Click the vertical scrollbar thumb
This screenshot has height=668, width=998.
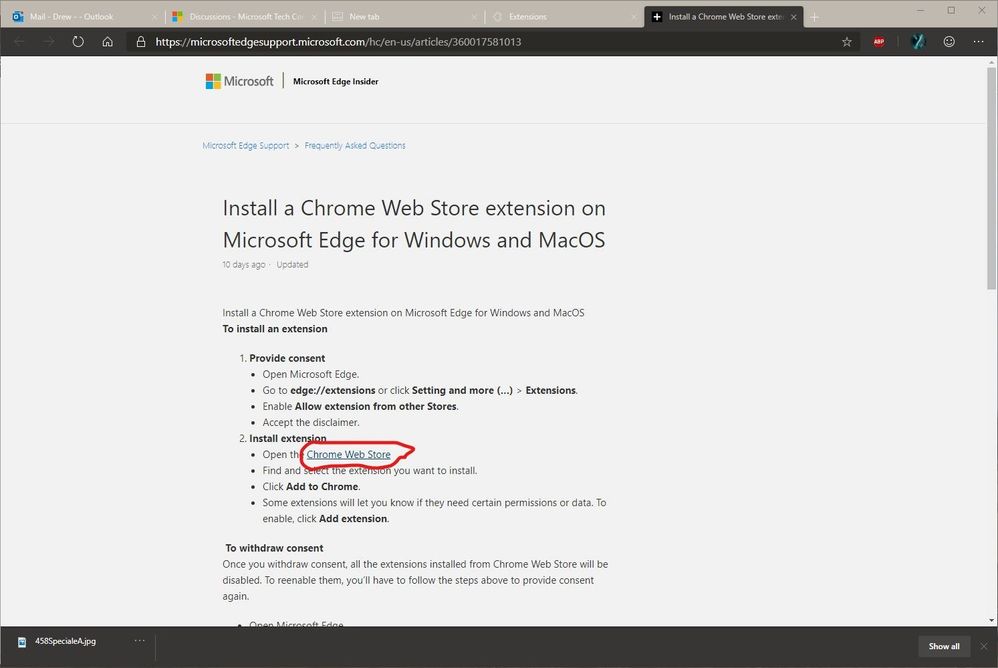pos(992,177)
